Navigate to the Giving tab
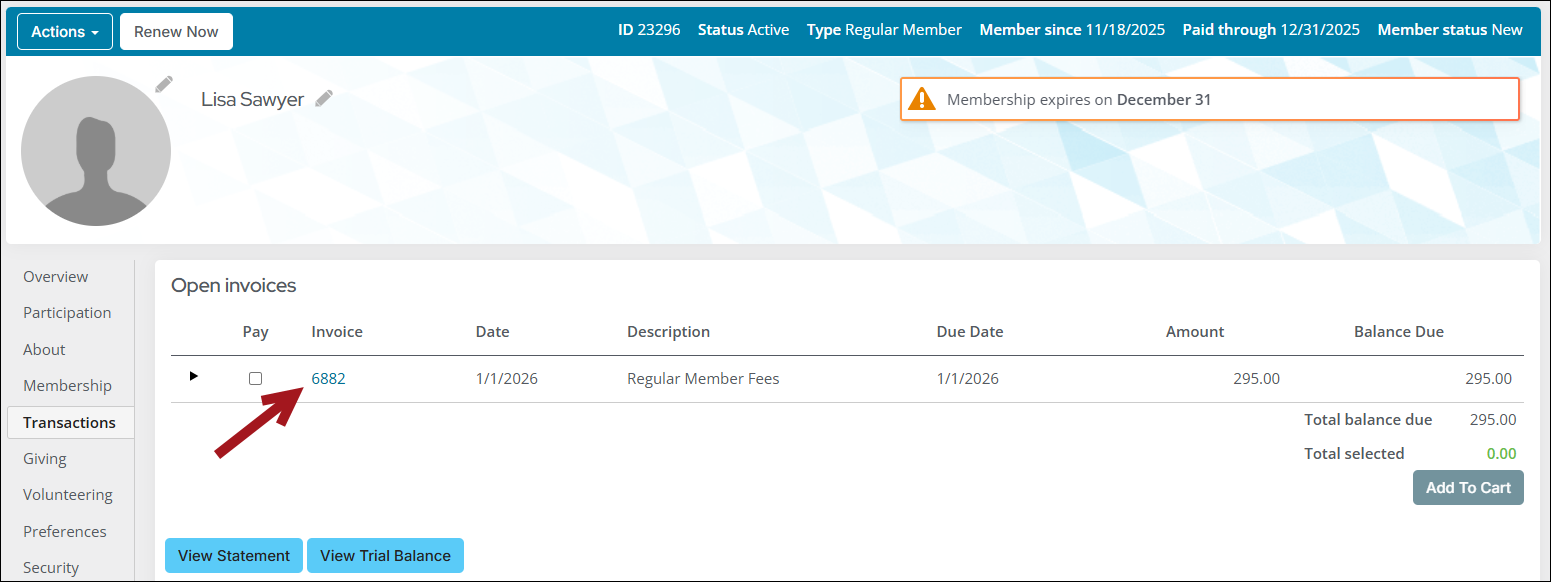Image resolution: width=1551 pixels, height=582 pixels. pos(45,459)
